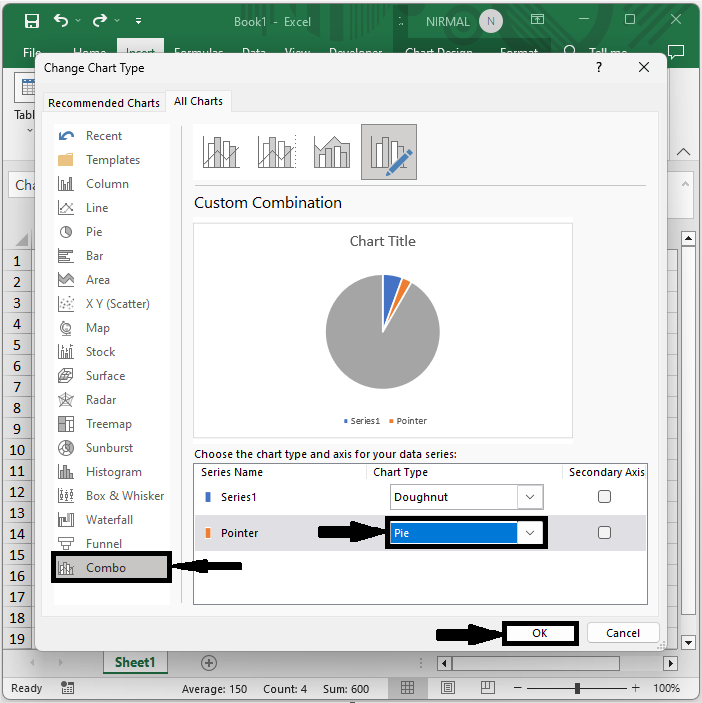Open Customize Quick Access Toolbar menu
This screenshot has height=703, width=702.
(x=139, y=21)
